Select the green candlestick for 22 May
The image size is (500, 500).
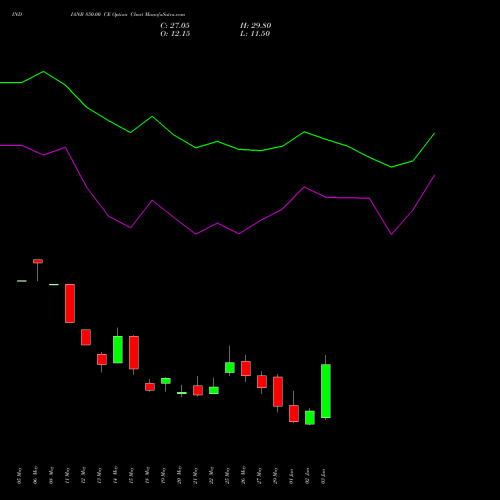[x=214, y=390]
